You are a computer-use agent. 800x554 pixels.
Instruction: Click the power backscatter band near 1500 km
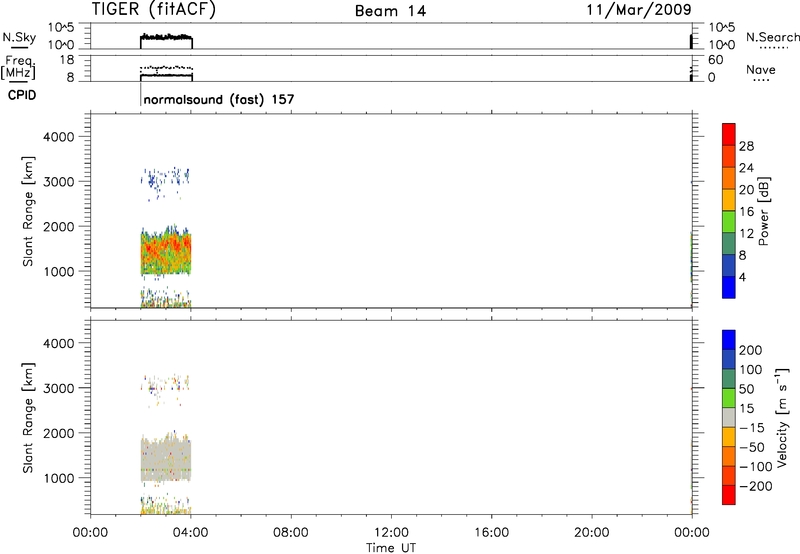pyautogui.click(x=166, y=251)
